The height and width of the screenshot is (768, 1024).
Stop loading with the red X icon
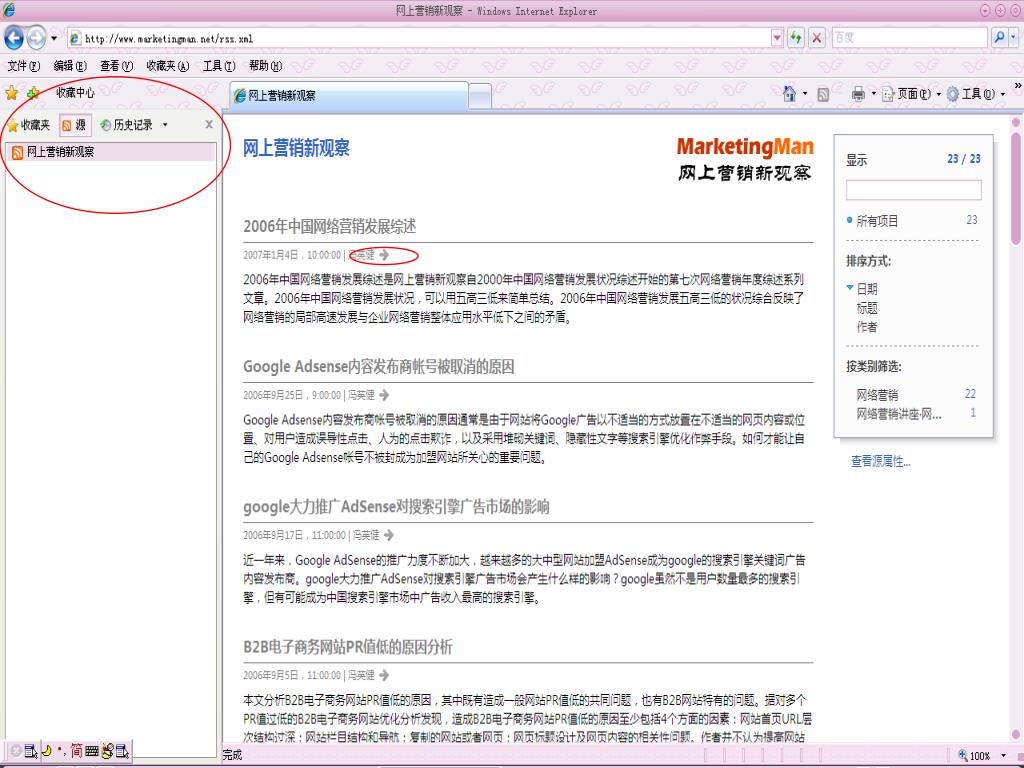tap(816, 38)
